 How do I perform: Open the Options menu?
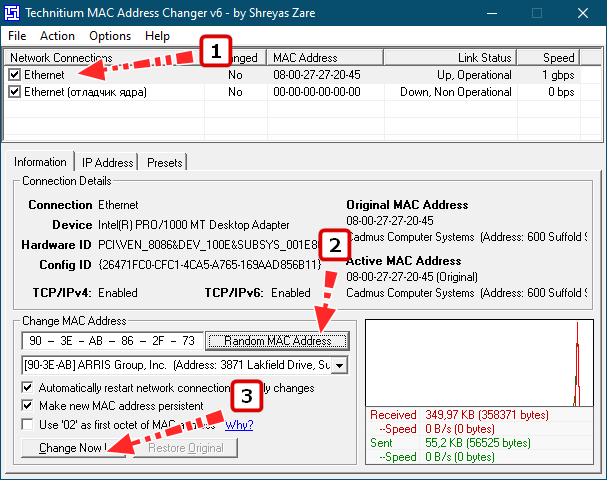pos(110,36)
